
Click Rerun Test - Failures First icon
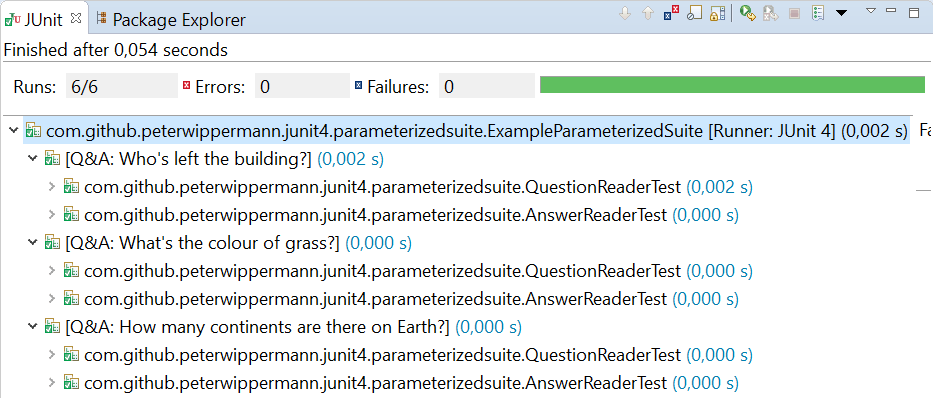tap(771, 13)
